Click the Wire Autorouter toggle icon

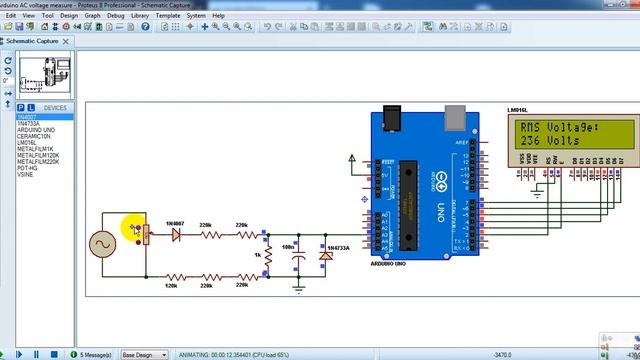pyautogui.click(x=428, y=27)
